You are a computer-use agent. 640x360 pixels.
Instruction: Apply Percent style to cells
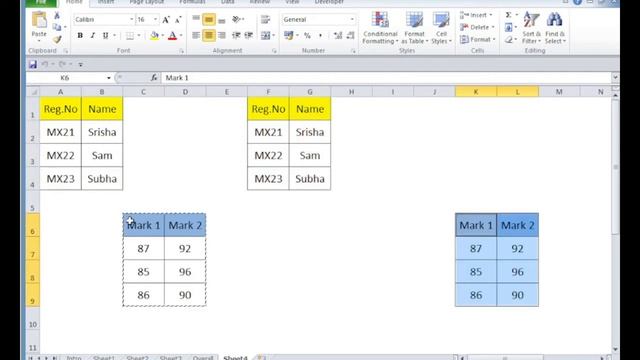[307, 36]
